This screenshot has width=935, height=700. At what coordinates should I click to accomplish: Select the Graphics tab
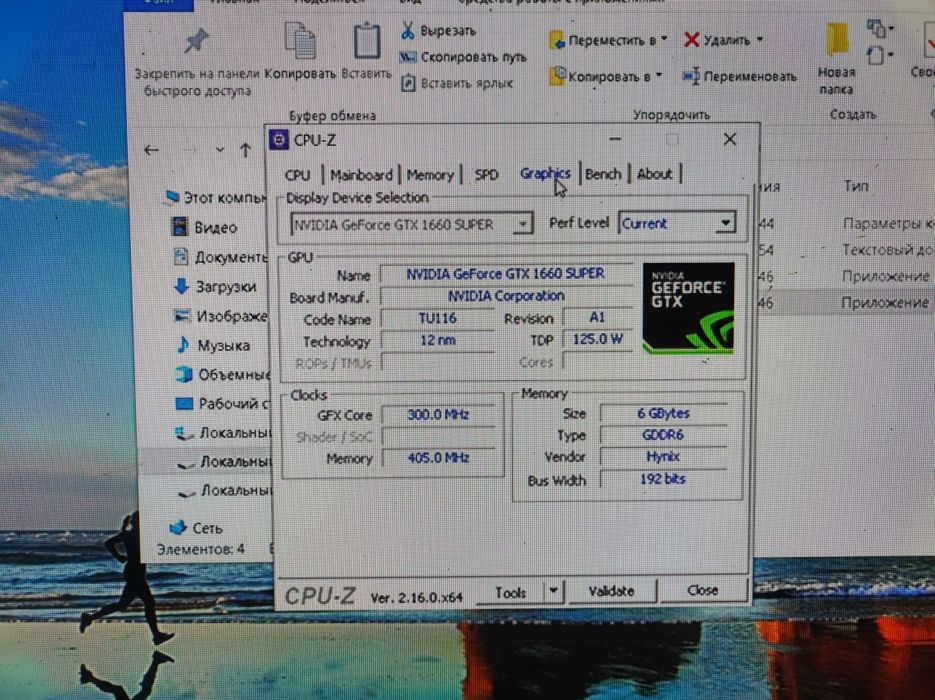pyautogui.click(x=545, y=174)
